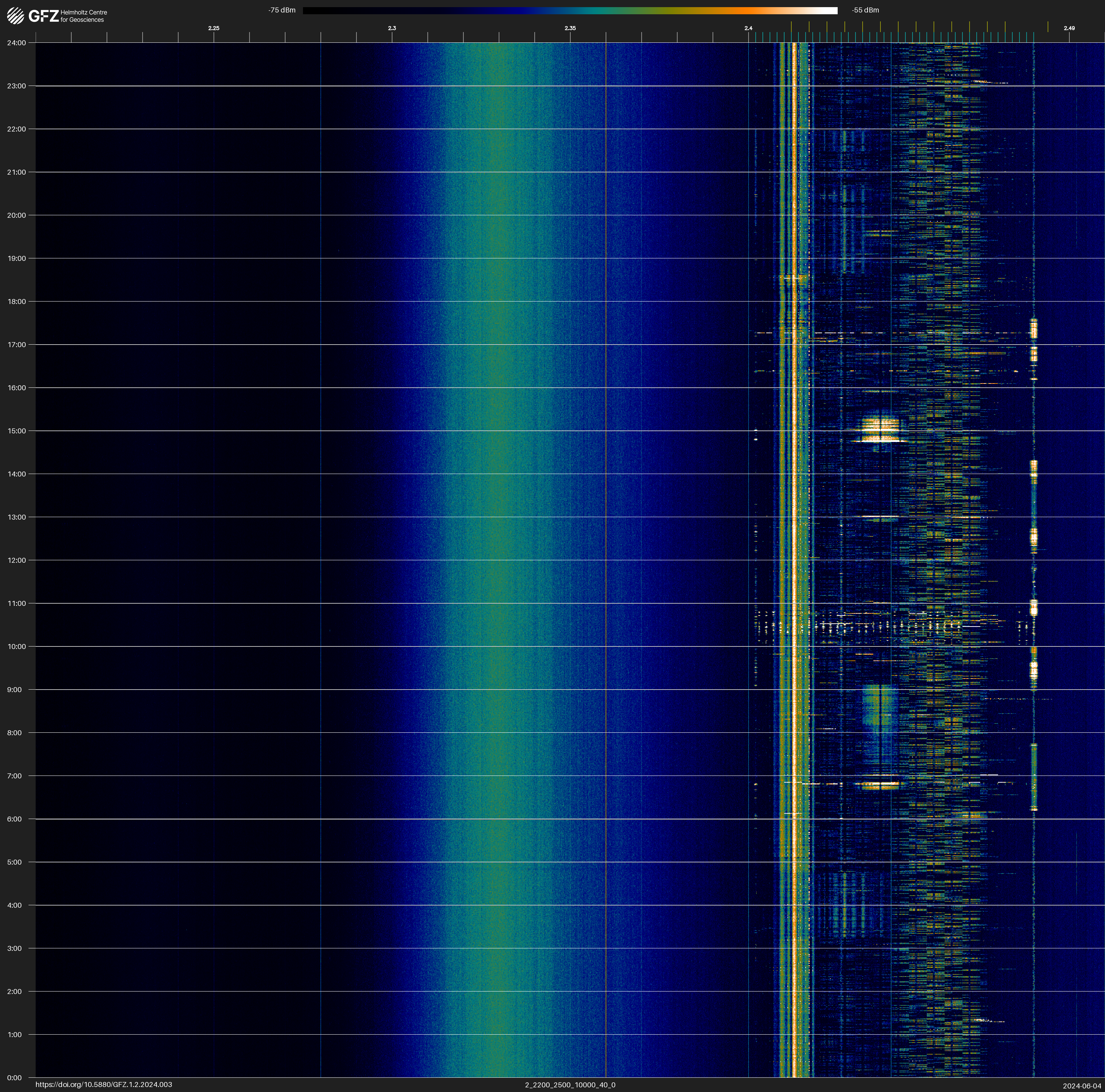Click the Helmholtz Centre for Geosciences text
The width and height of the screenshot is (1105, 1092).
(83, 16)
